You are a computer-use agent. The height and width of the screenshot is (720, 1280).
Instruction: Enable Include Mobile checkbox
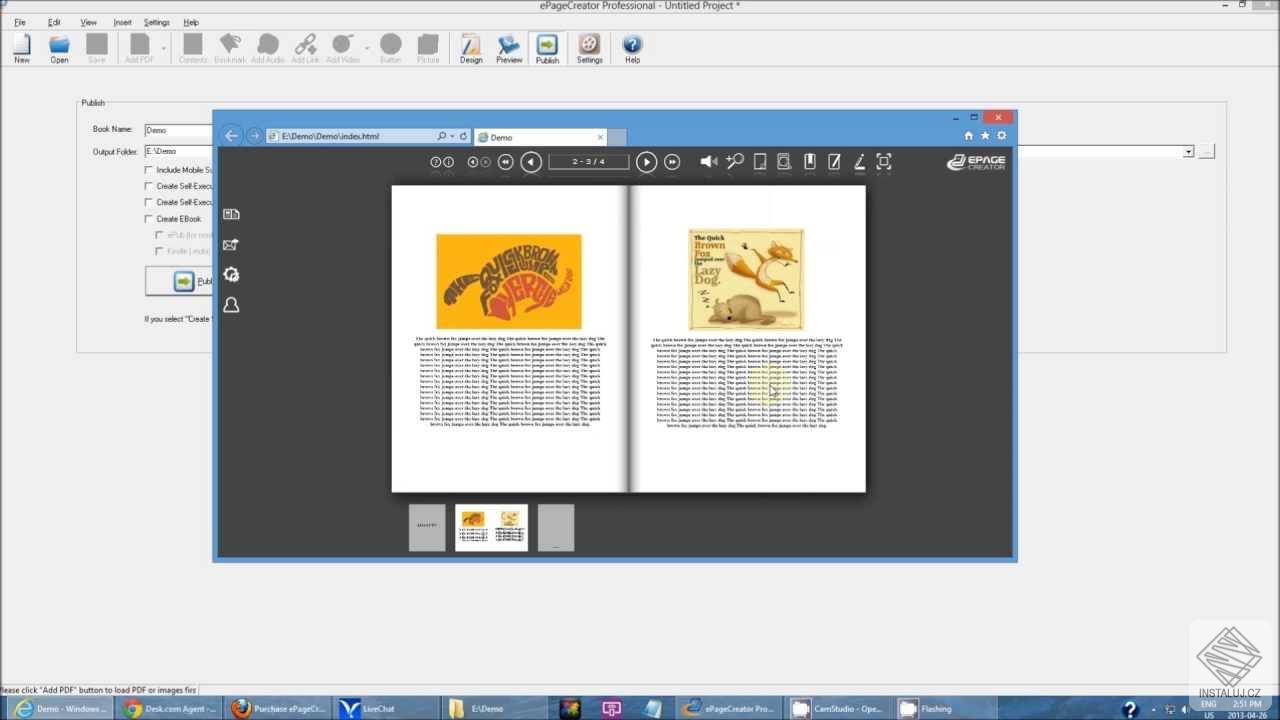click(149, 170)
